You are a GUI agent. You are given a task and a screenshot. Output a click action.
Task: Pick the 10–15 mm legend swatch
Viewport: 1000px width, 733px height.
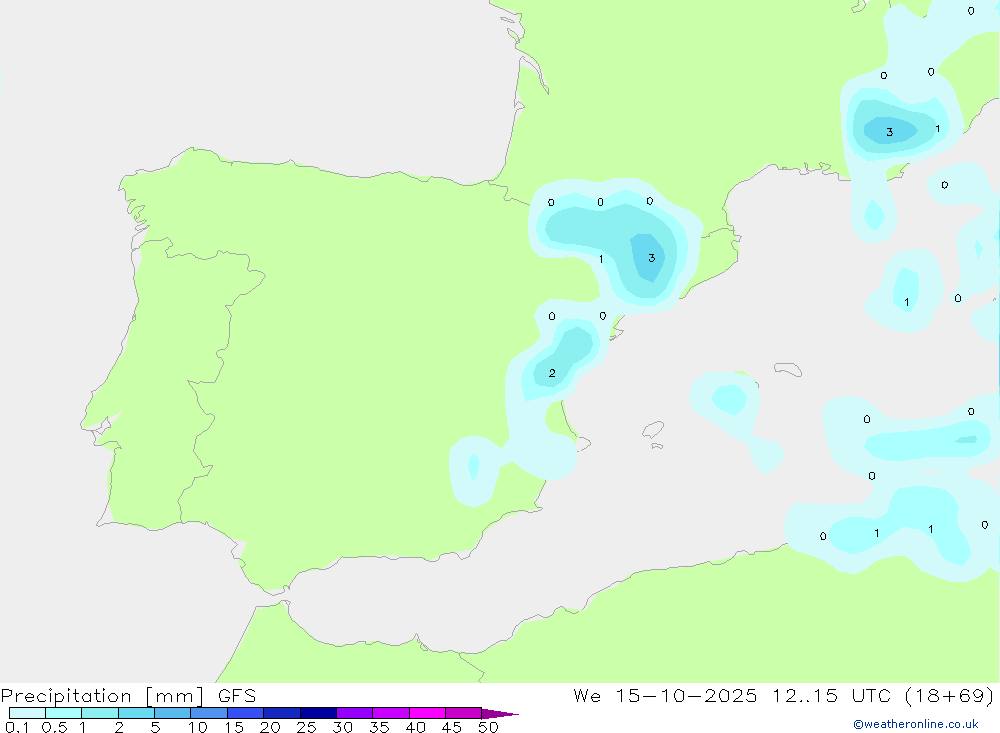[x=209, y=713]
